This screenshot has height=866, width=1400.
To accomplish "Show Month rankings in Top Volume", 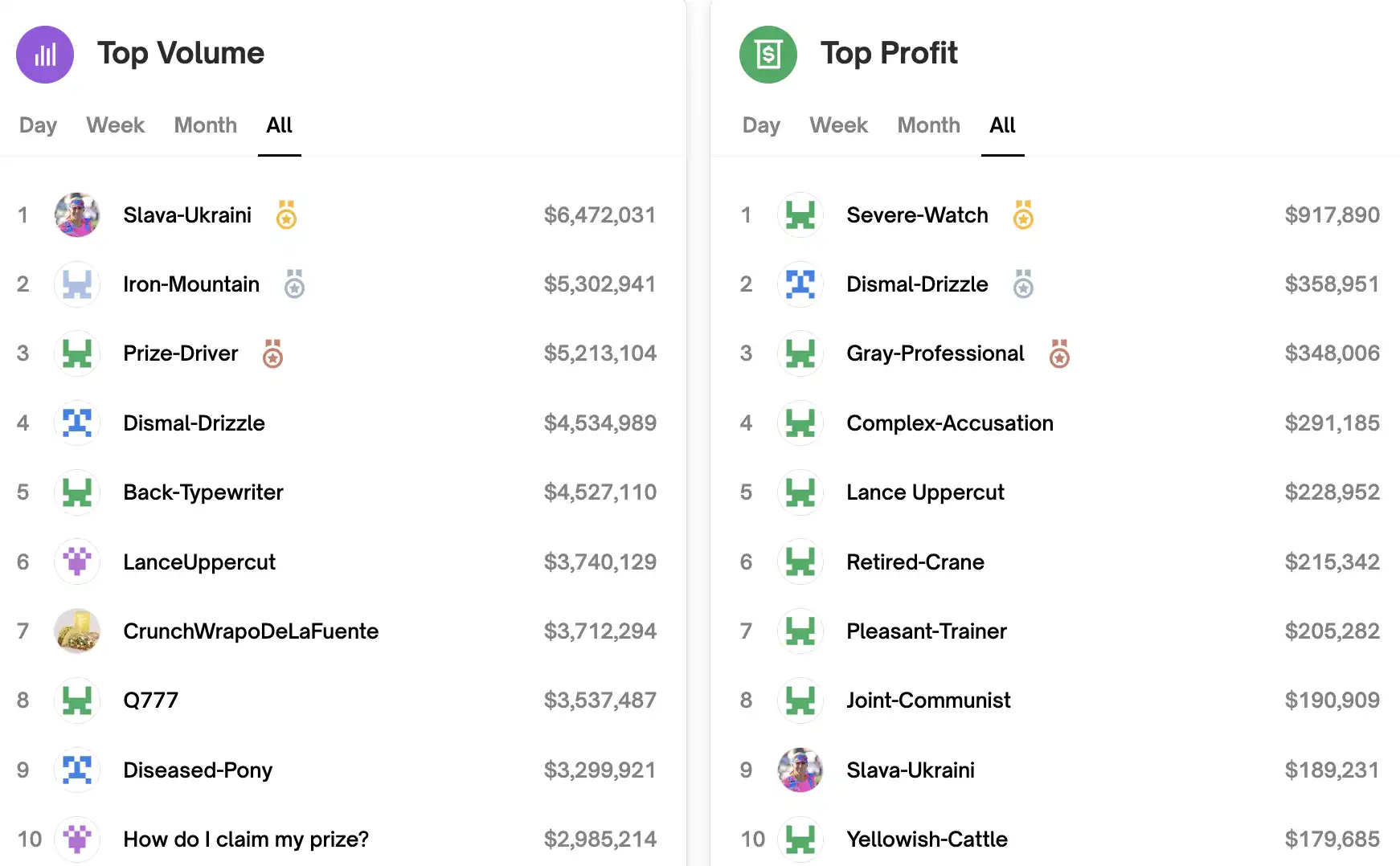I will coord(205,125).
